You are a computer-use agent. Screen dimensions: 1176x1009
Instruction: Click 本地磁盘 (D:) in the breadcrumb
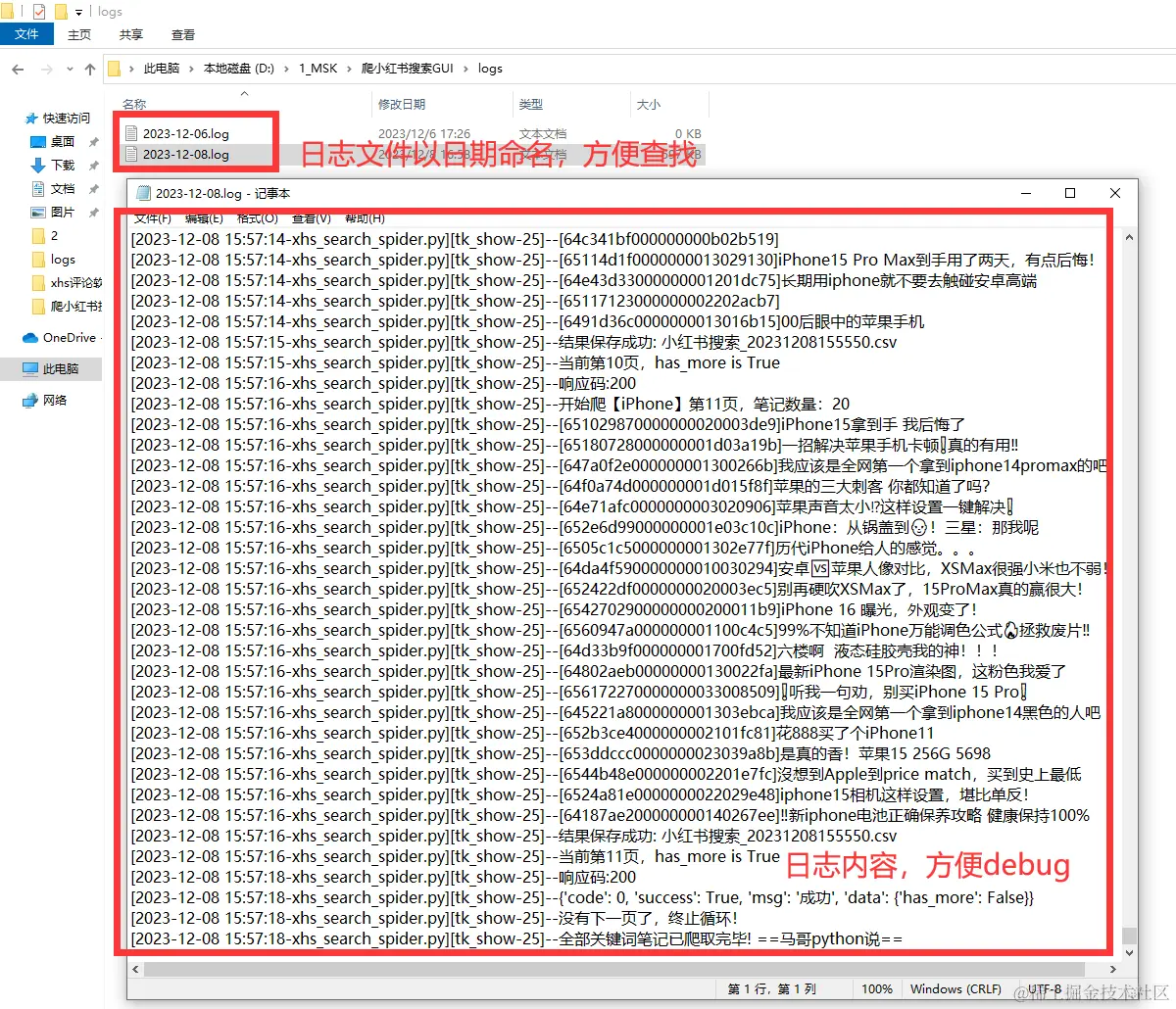(239, 69)
